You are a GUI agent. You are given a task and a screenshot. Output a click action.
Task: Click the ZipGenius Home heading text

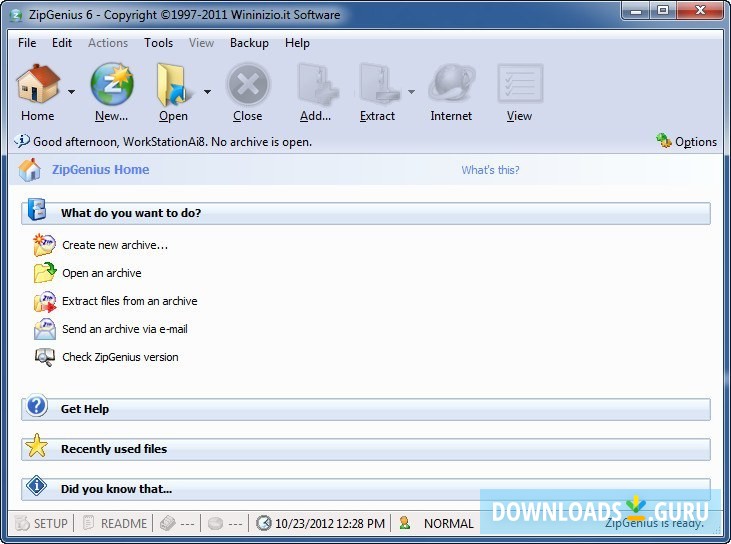(101, 170)
